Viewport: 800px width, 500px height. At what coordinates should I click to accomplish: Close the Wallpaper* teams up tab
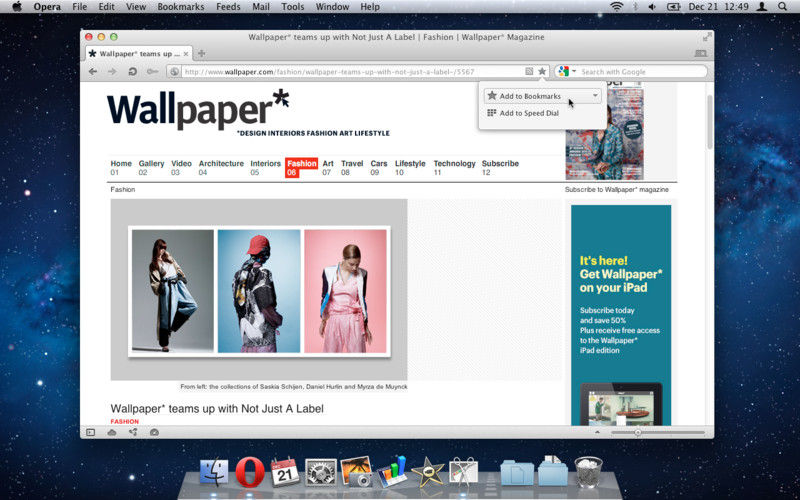coord(186,54)
